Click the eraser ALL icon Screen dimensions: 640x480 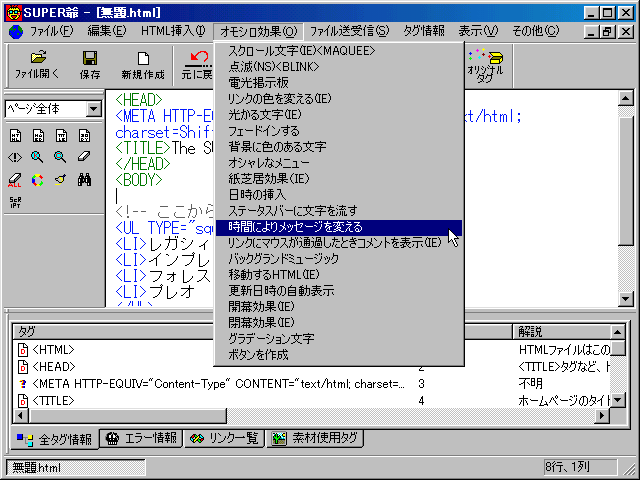14,180
